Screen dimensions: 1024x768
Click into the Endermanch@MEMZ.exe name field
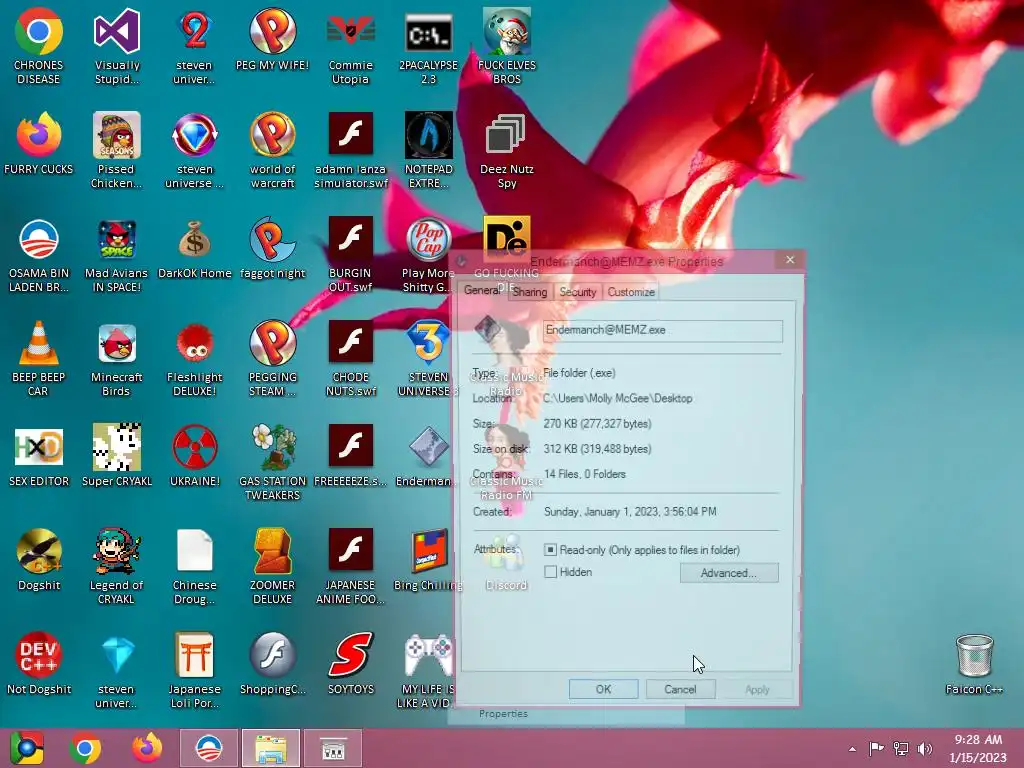(662, 330)
